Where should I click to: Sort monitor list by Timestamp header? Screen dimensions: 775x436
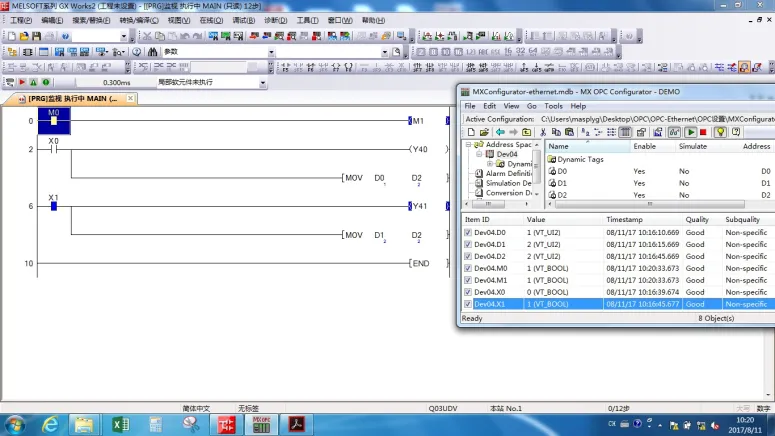(642, 219)
